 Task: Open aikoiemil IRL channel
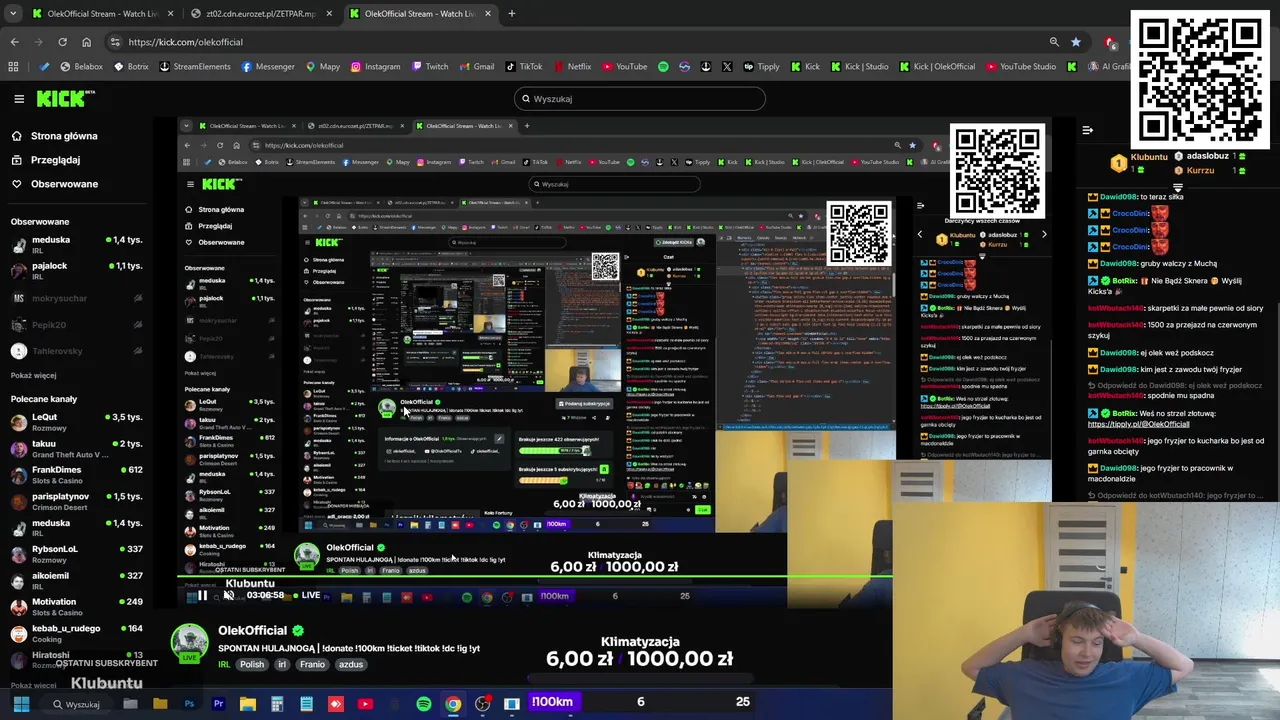77,580
